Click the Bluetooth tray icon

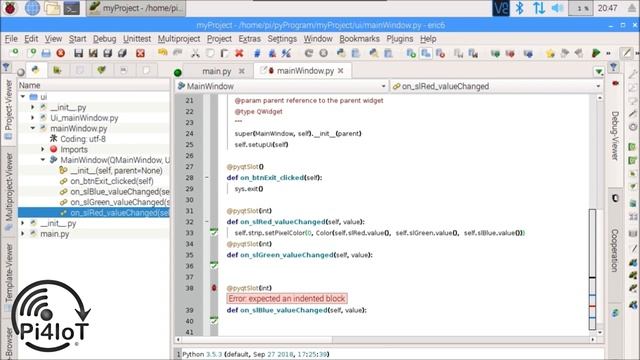pyautogui.click(x=519, y=8)
